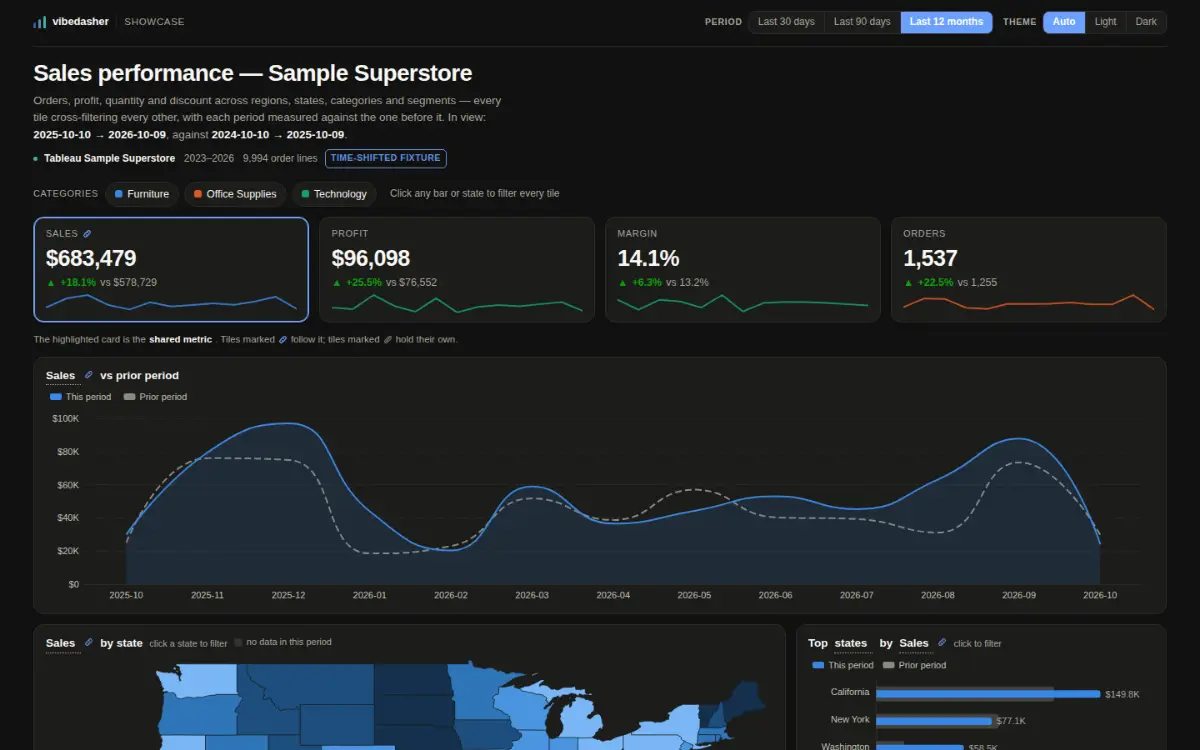Click link icon in Sales by state title
This screenshot has height=750, width=1200.
click(x=89, y=642)
